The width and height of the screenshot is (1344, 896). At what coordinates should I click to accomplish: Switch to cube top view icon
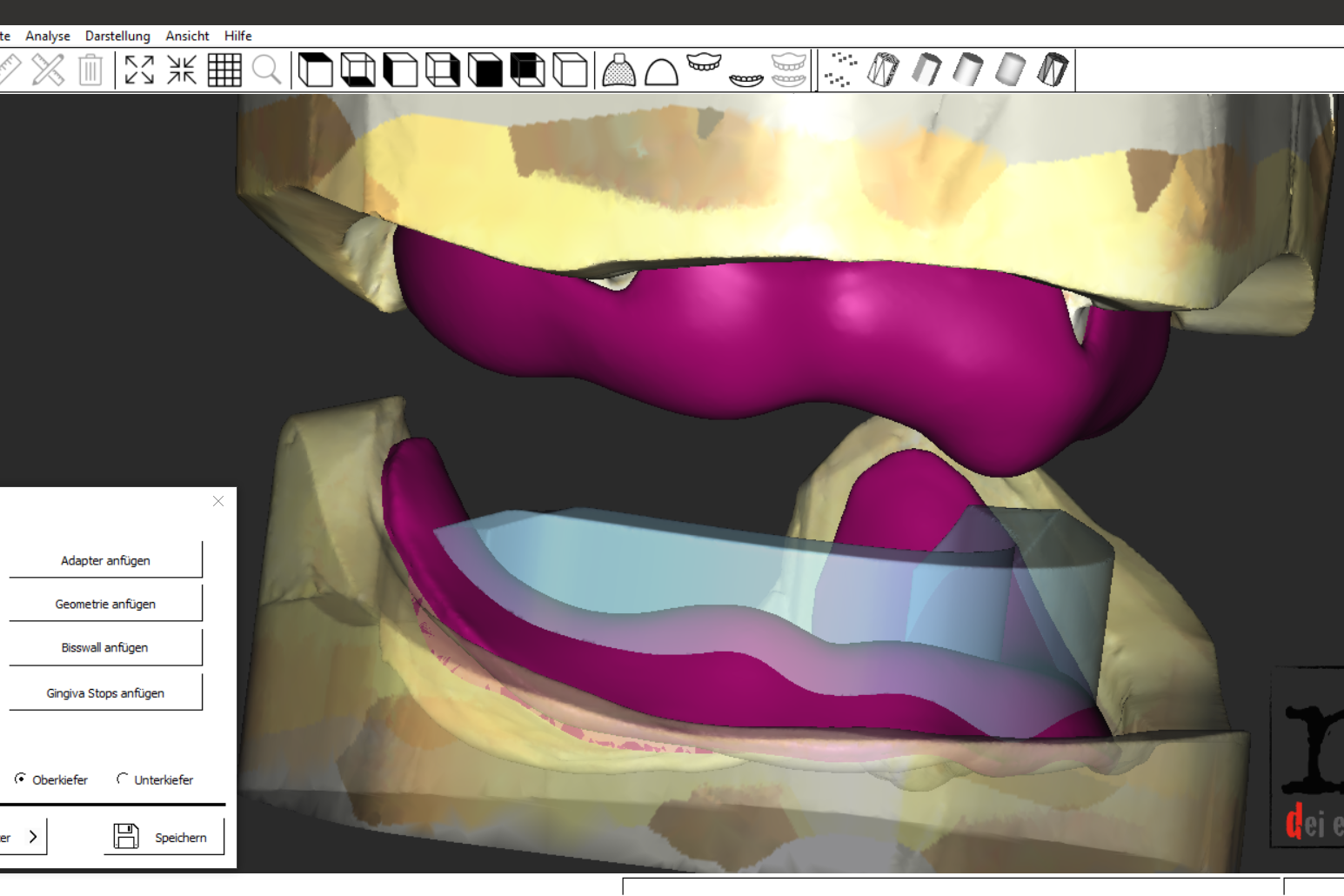coord(315,70)
